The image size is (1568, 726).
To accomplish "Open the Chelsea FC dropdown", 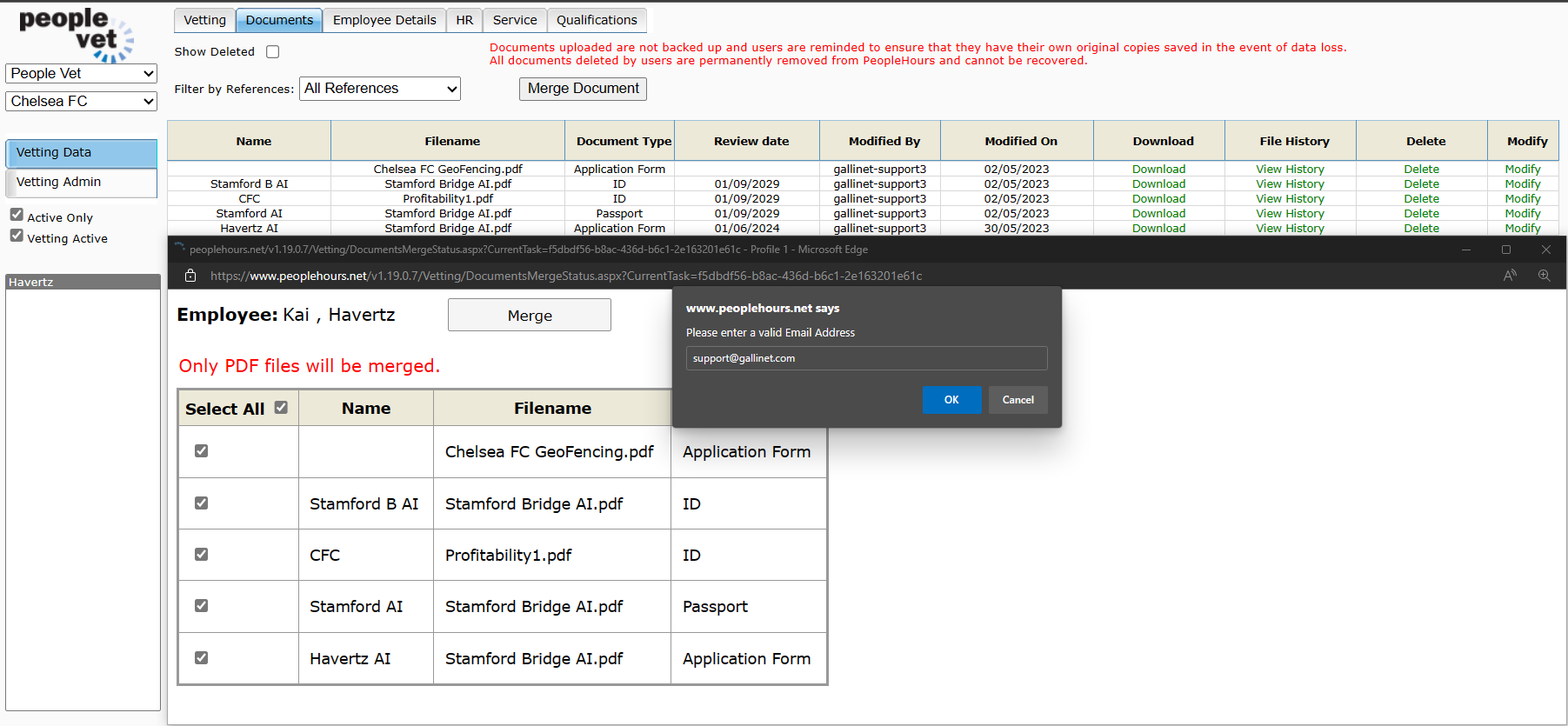I will coord(82,102).
